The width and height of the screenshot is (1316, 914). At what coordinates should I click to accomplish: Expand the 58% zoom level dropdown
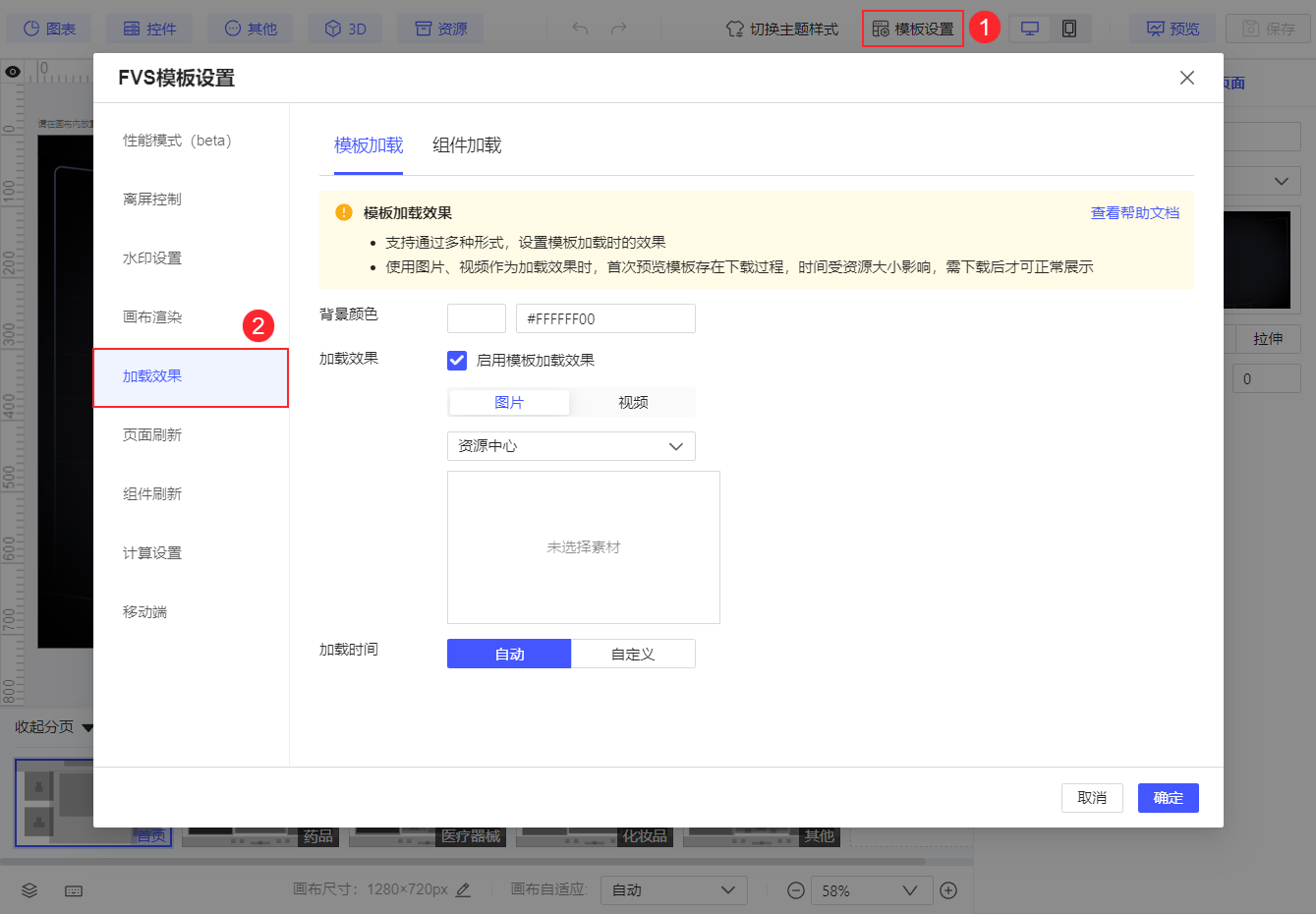point(871,890)
